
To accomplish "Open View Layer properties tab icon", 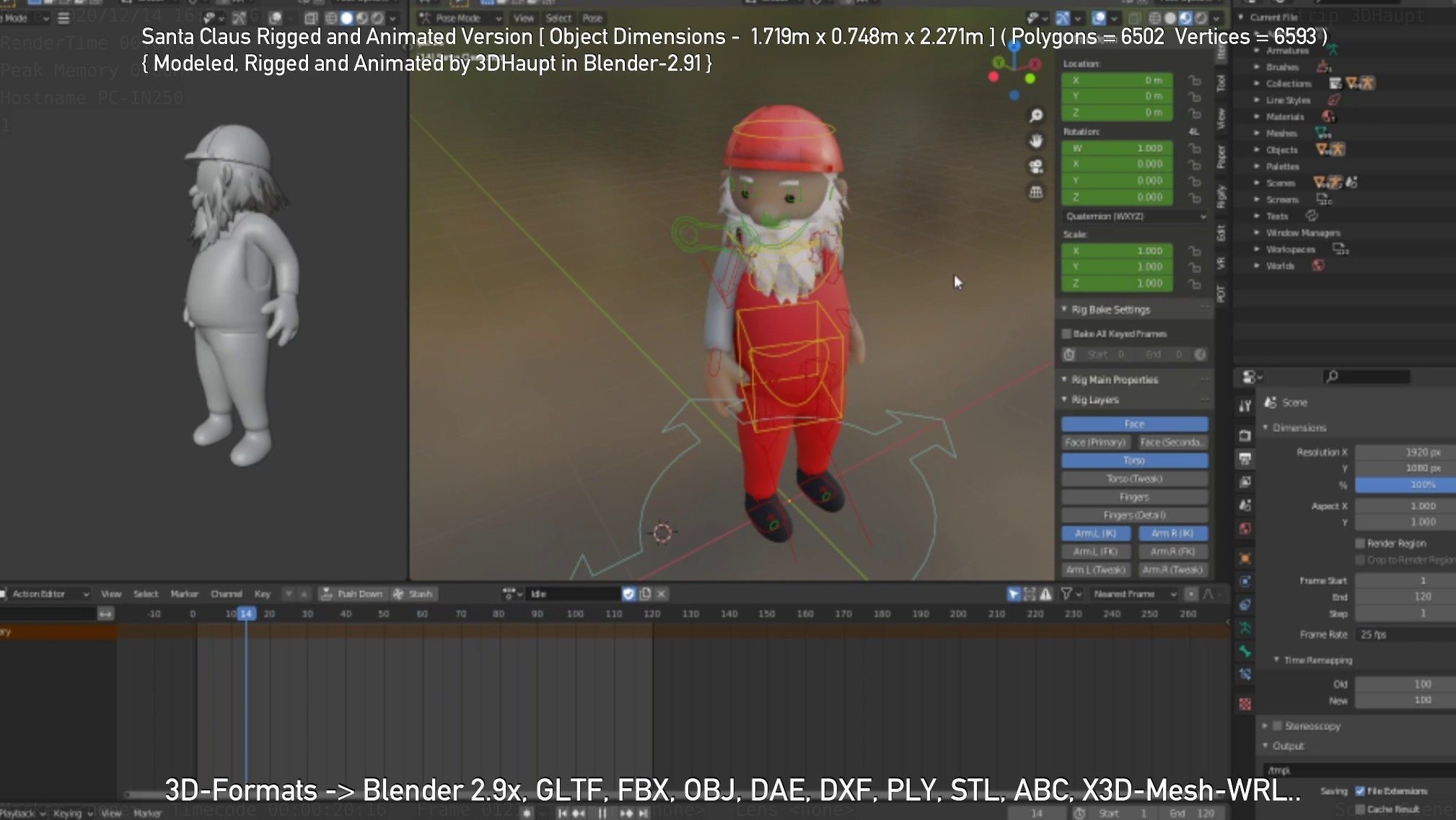I will 1245,481.
